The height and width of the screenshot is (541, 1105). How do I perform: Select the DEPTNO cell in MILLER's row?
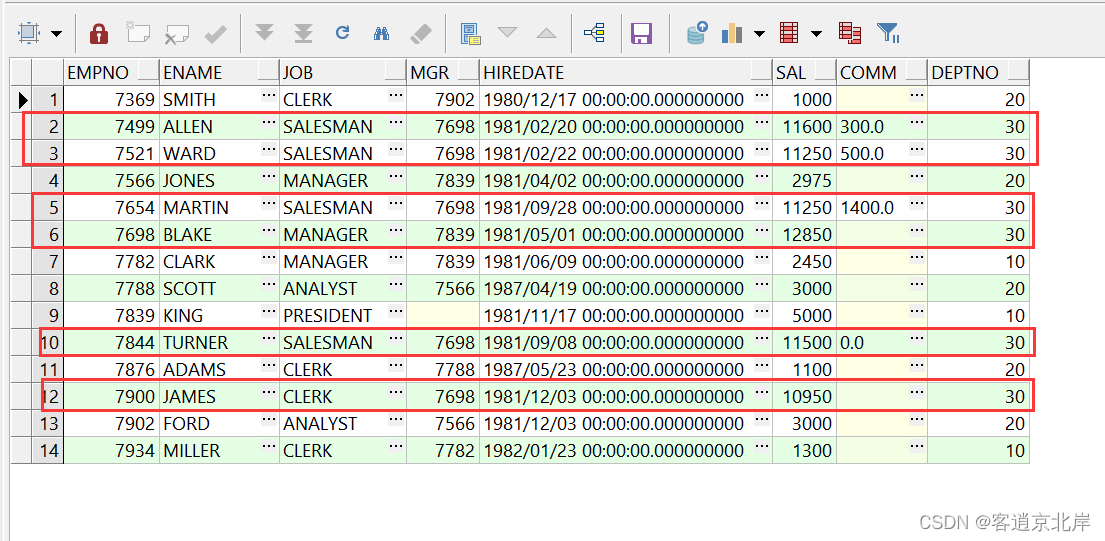coord(978,451)
